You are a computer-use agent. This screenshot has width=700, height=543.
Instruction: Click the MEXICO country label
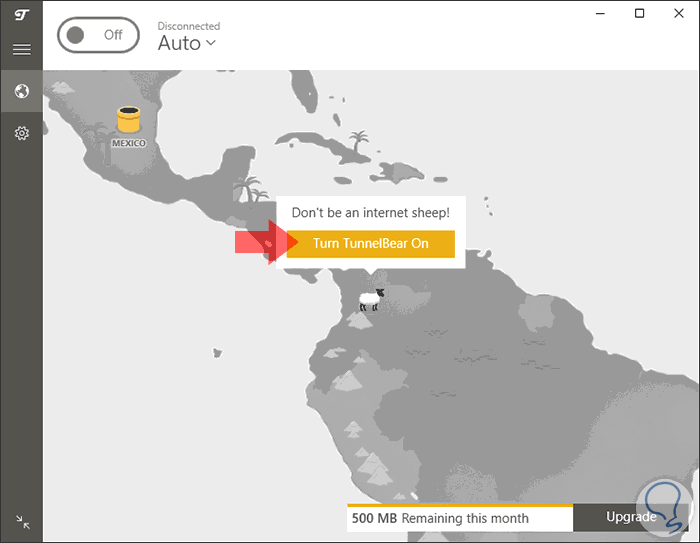pos(129,143)
